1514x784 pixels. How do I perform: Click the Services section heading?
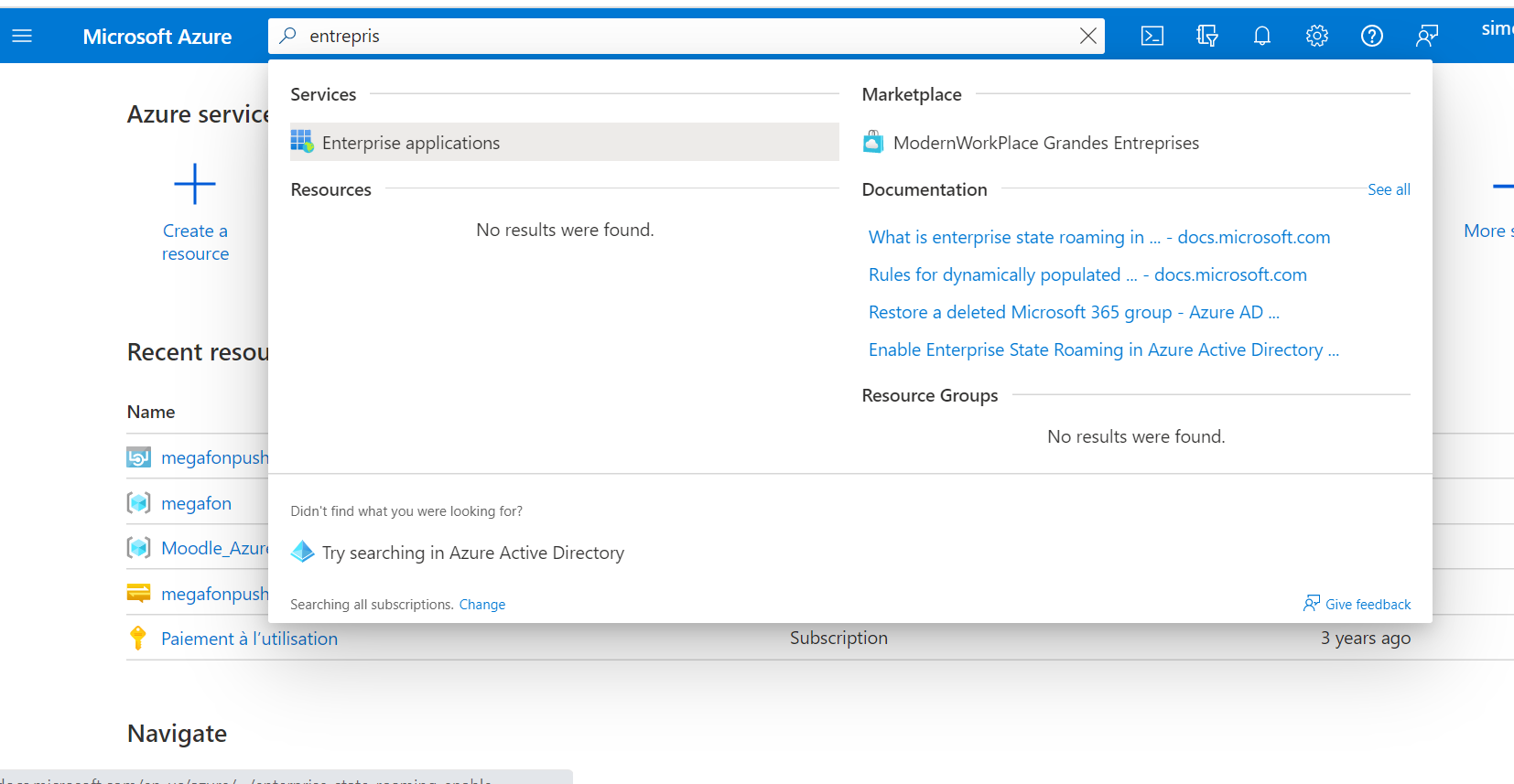pyautogui.click(x=323, y=94)
